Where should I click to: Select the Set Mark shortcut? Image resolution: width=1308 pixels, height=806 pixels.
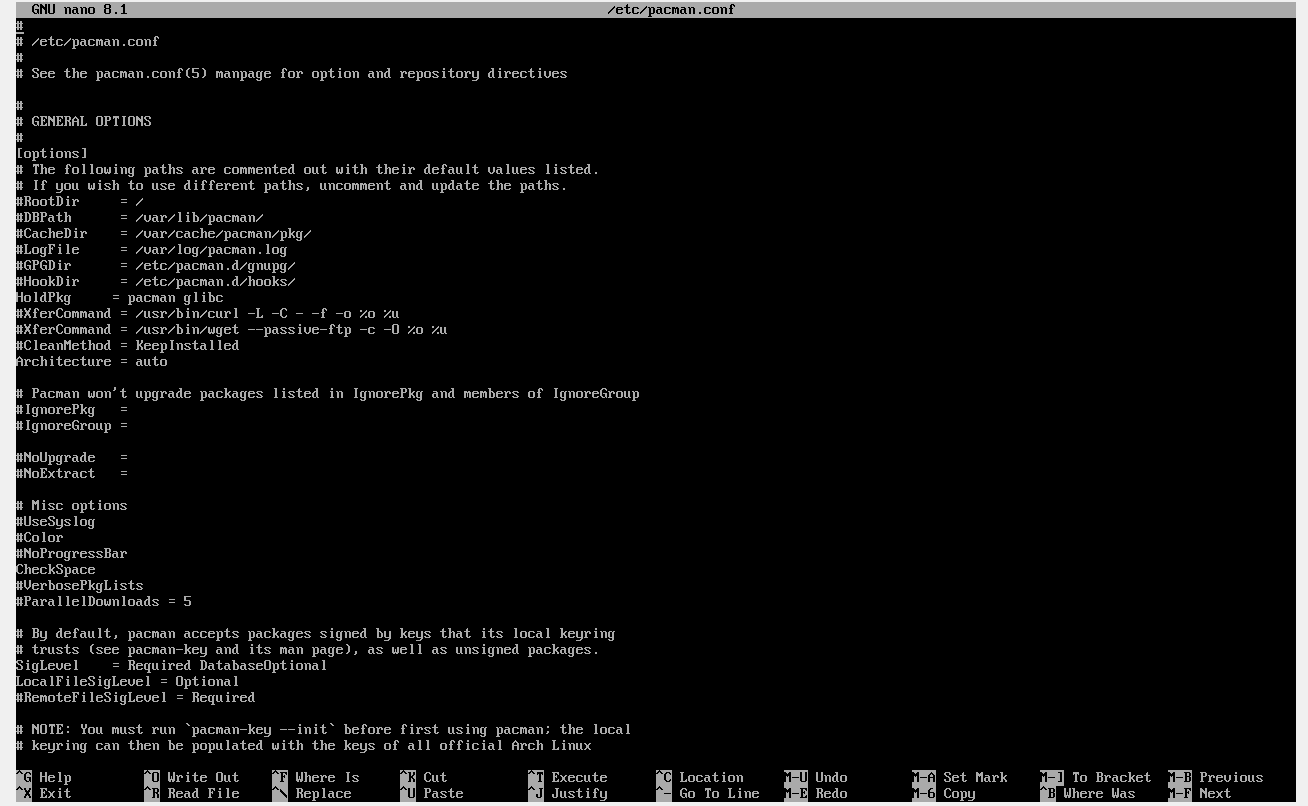pyautogui.click(x=974, y=777)
